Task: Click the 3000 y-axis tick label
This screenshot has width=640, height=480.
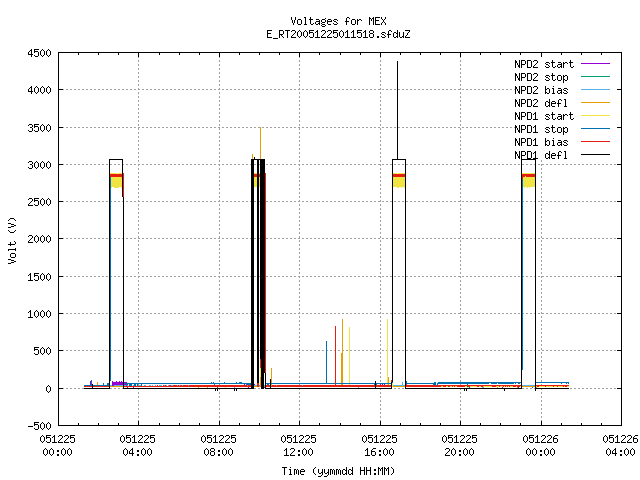Action: pos(40,165)
